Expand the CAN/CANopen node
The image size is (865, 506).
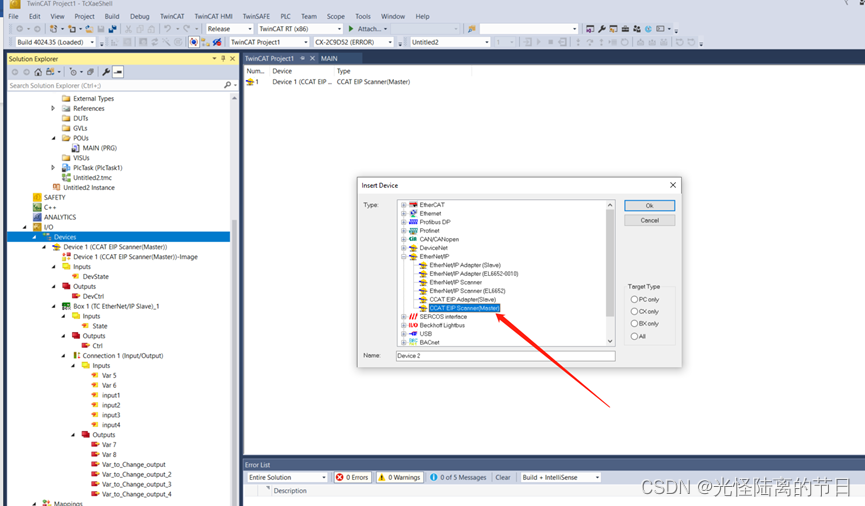(403, 239)
